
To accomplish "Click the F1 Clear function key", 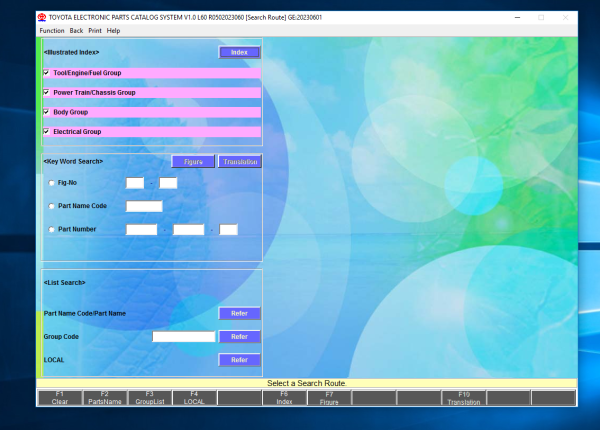I will pos(60,398).
